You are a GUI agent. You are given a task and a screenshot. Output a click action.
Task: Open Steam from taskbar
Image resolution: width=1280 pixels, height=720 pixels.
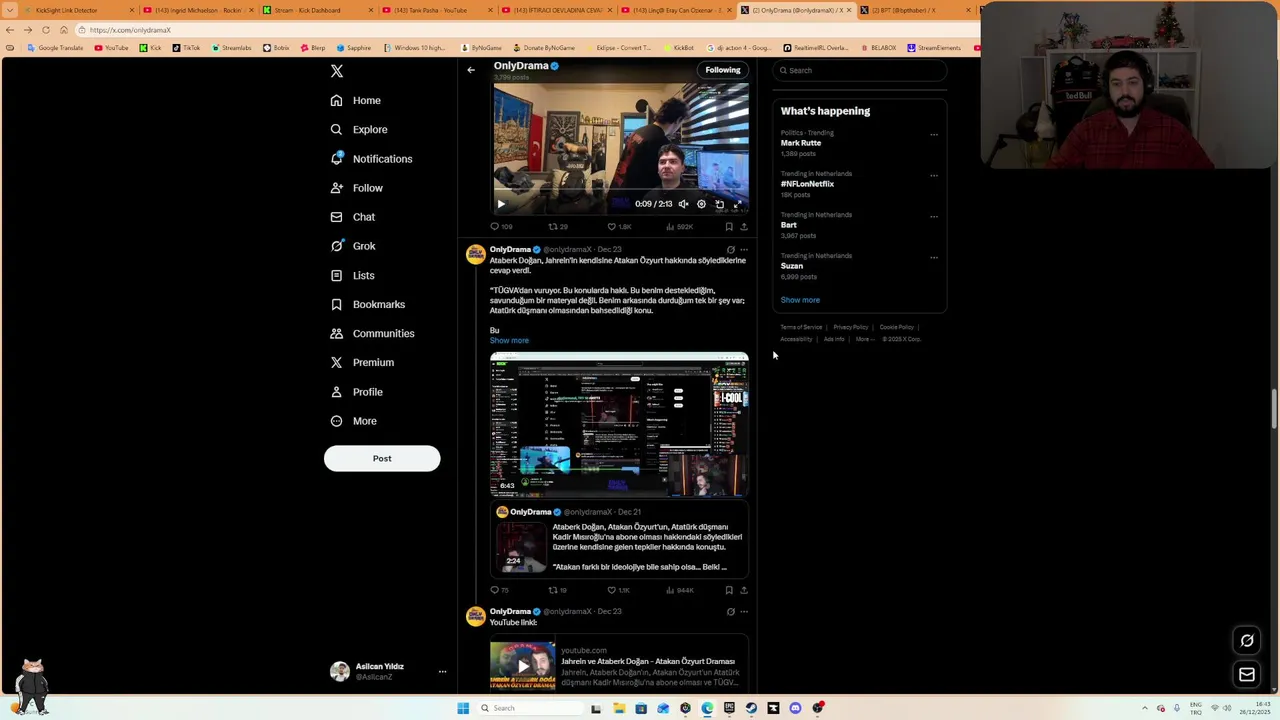pyautogui.click(x=751, y=708)
